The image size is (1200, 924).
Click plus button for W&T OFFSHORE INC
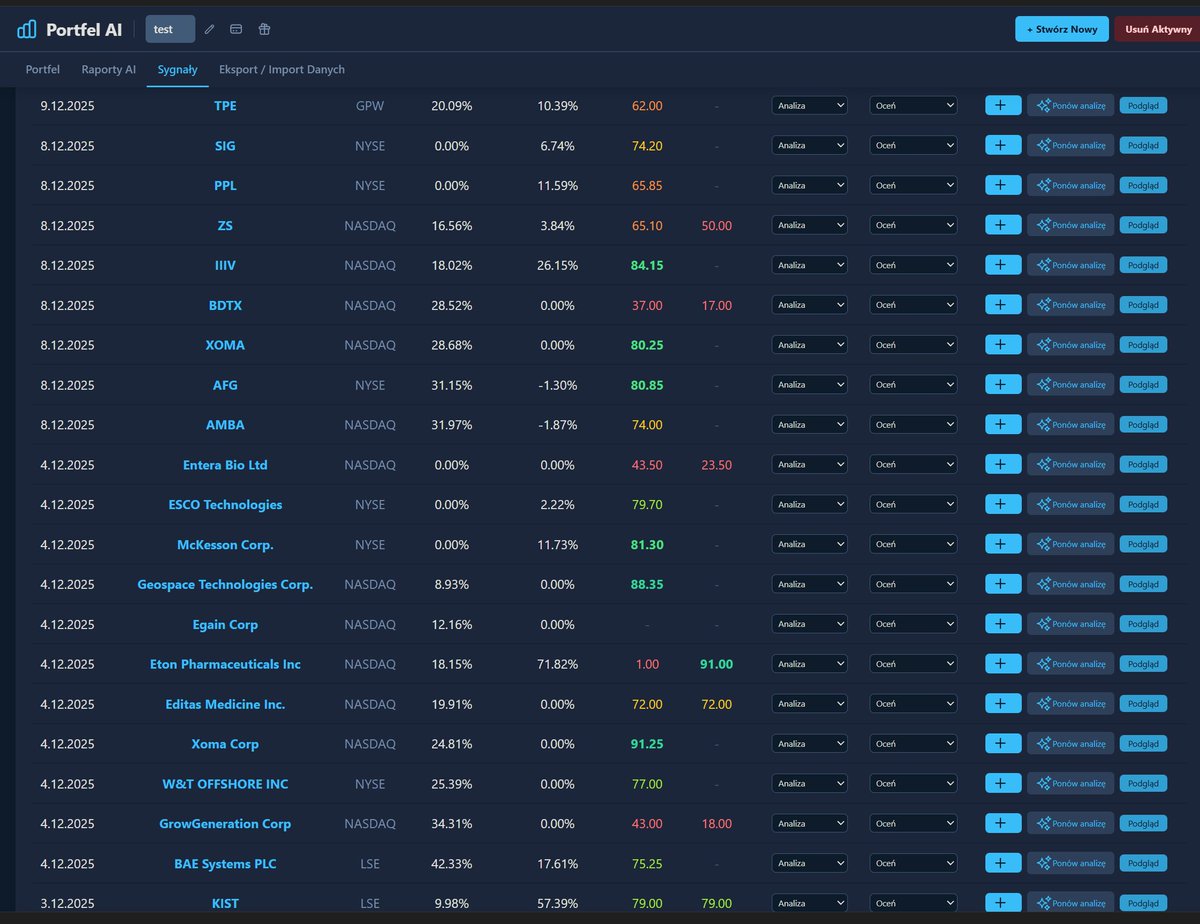pyautogui.click(x=1003, y=784)
